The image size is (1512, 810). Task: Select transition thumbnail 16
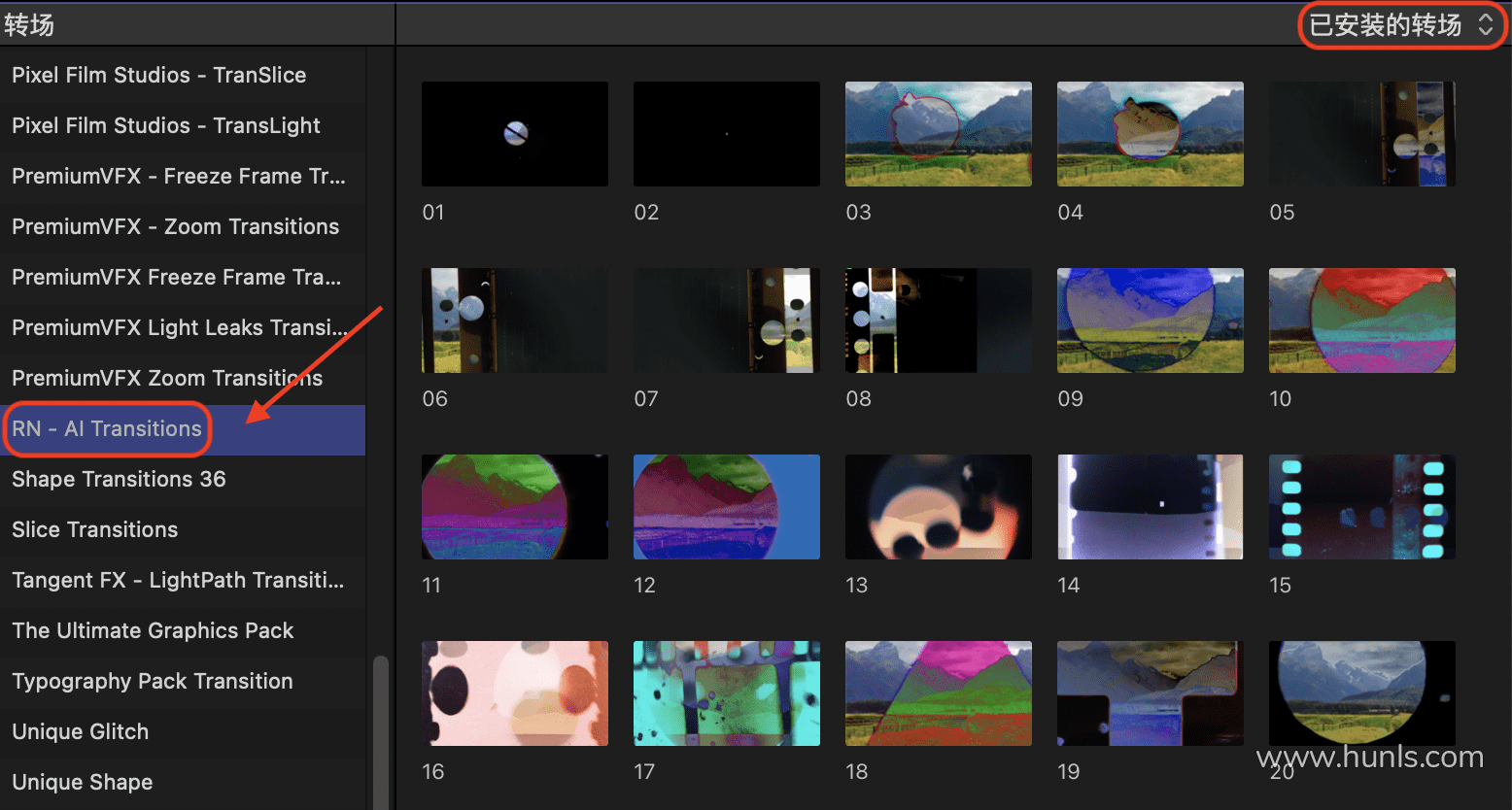pyautogui.click(x=515, y=693)
